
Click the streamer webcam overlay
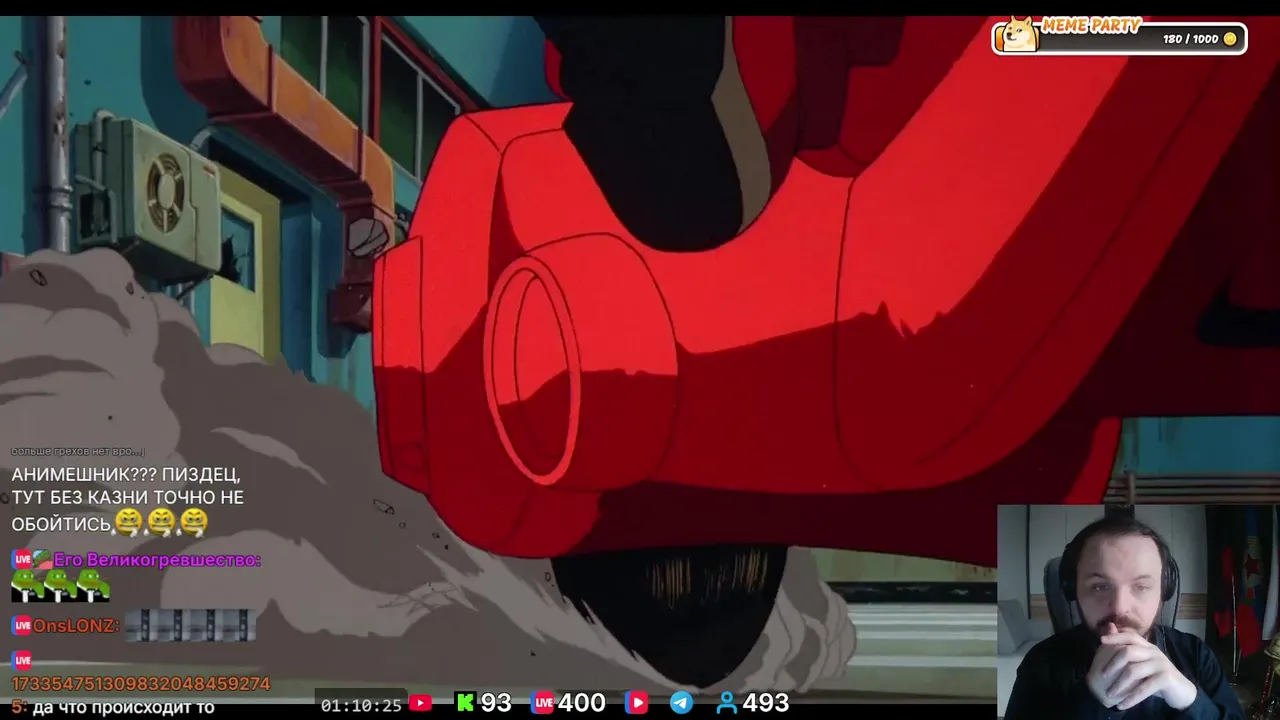pyautogui.click(x=1138, y=612)
